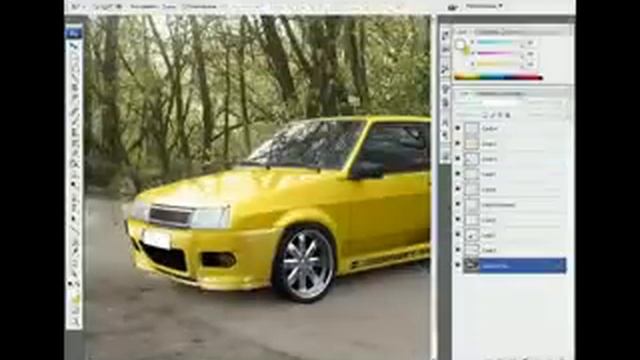Click the lock icons row in the Layers panel
The image size is (640, 360).
496,116
